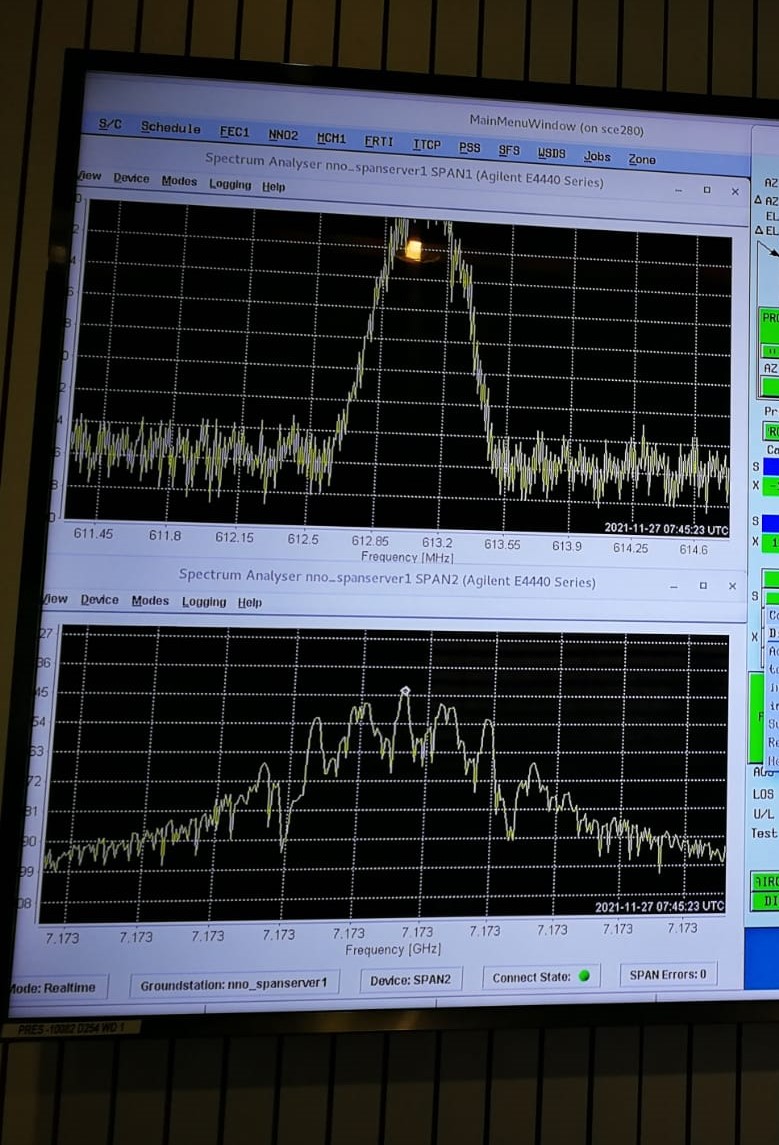The width and height of the screenshot is (779, 1145).
Task: Click the Groundstation: nno_spanserver1 status field
Action: coord(234,984)
